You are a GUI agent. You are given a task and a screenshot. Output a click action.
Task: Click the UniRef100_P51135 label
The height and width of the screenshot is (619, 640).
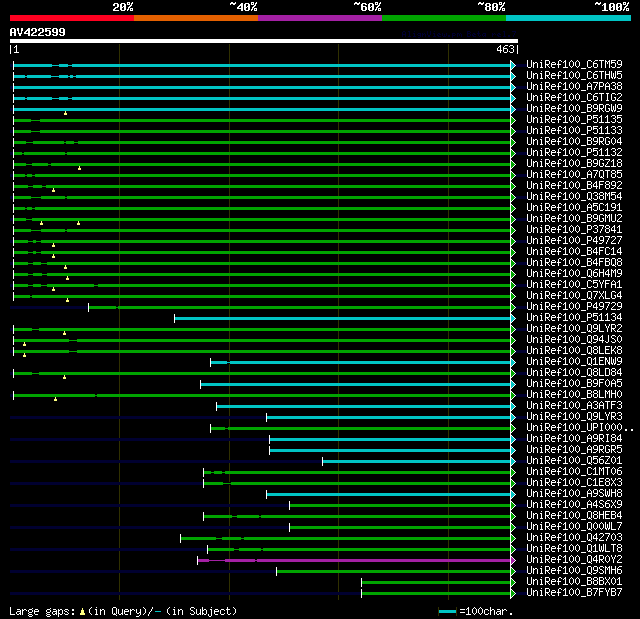pos(574,120)
